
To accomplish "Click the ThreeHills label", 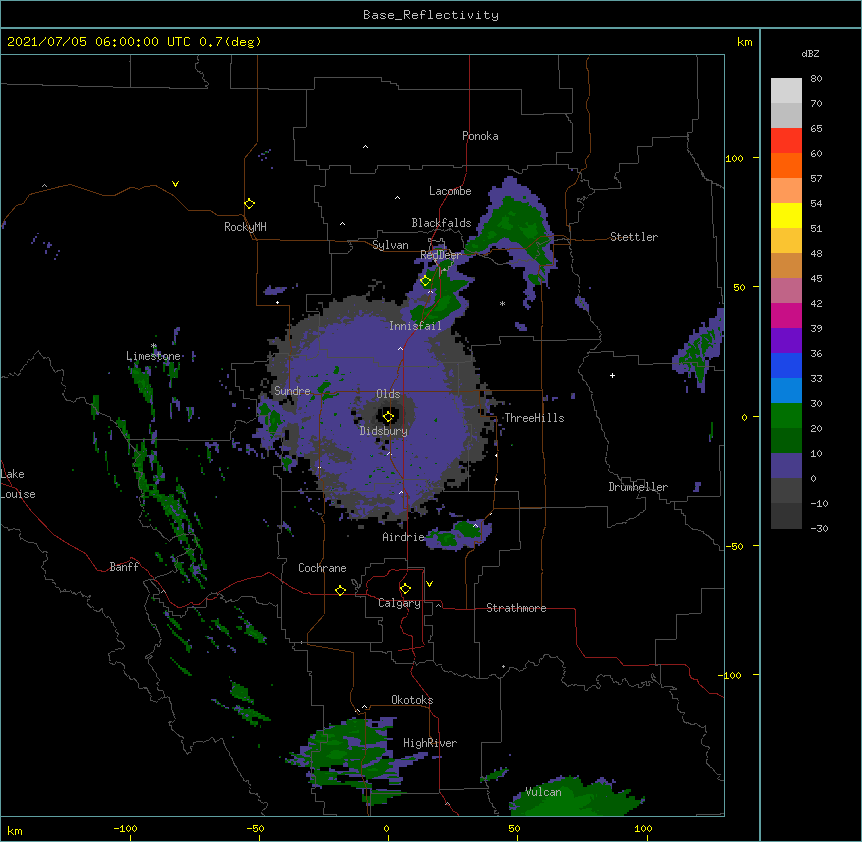I will click(534, 418).
